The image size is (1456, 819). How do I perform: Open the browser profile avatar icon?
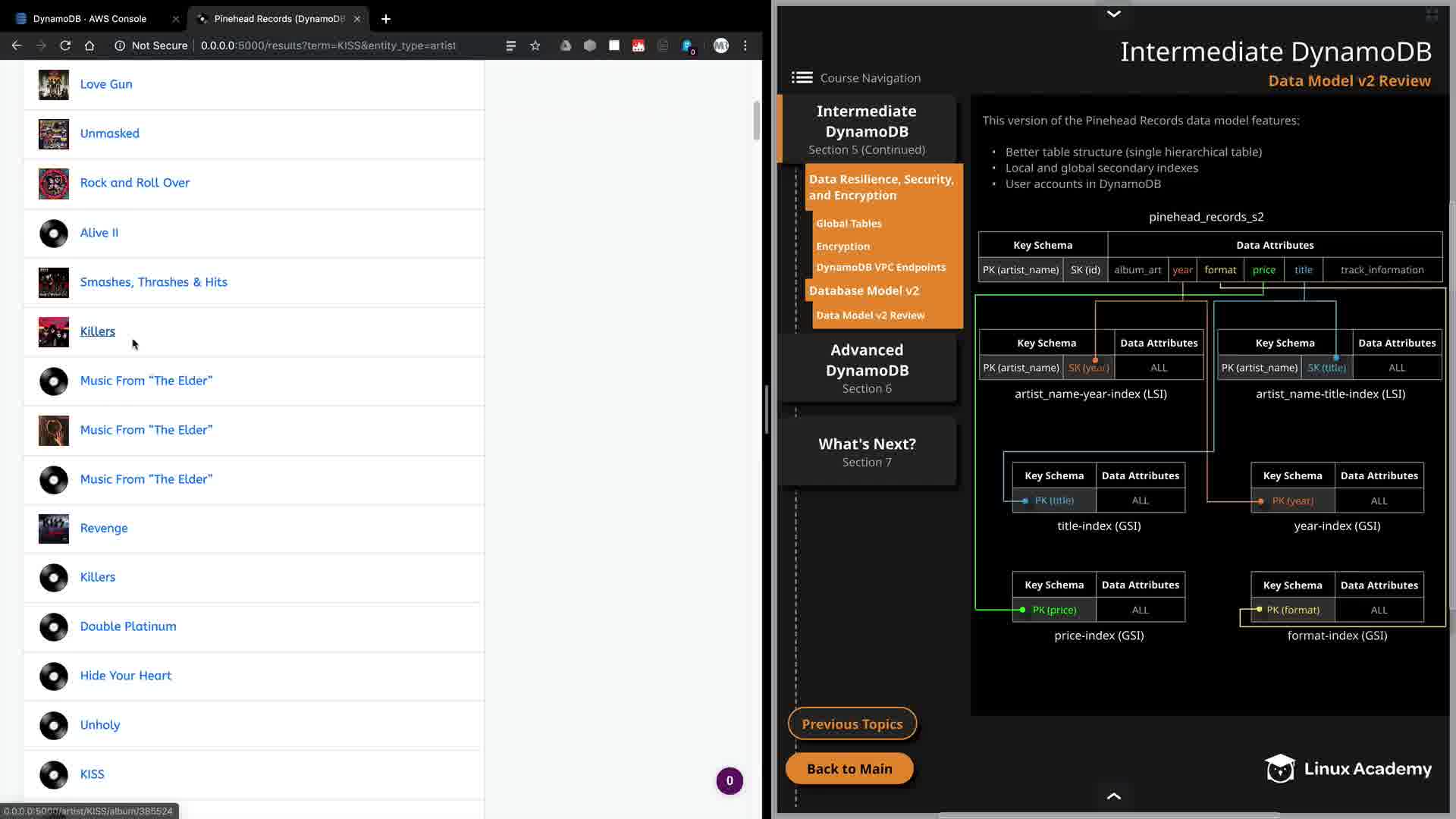(720, 45)
